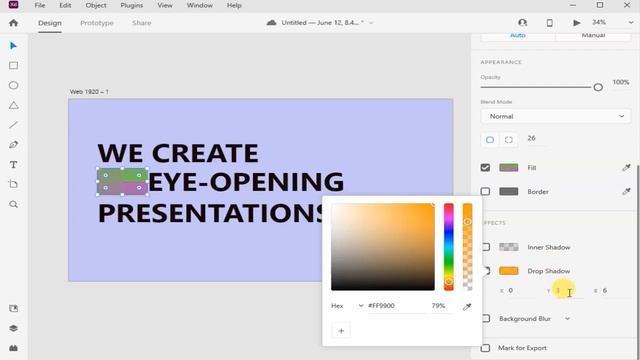Select the Text tool
Screen dimensions: 640x360
13,164
